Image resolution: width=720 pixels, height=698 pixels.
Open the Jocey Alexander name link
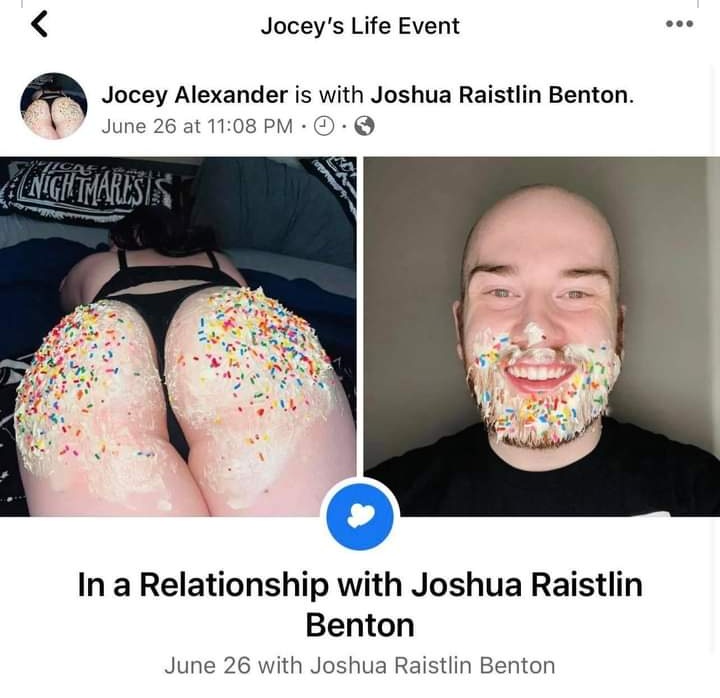click(195, 95)
